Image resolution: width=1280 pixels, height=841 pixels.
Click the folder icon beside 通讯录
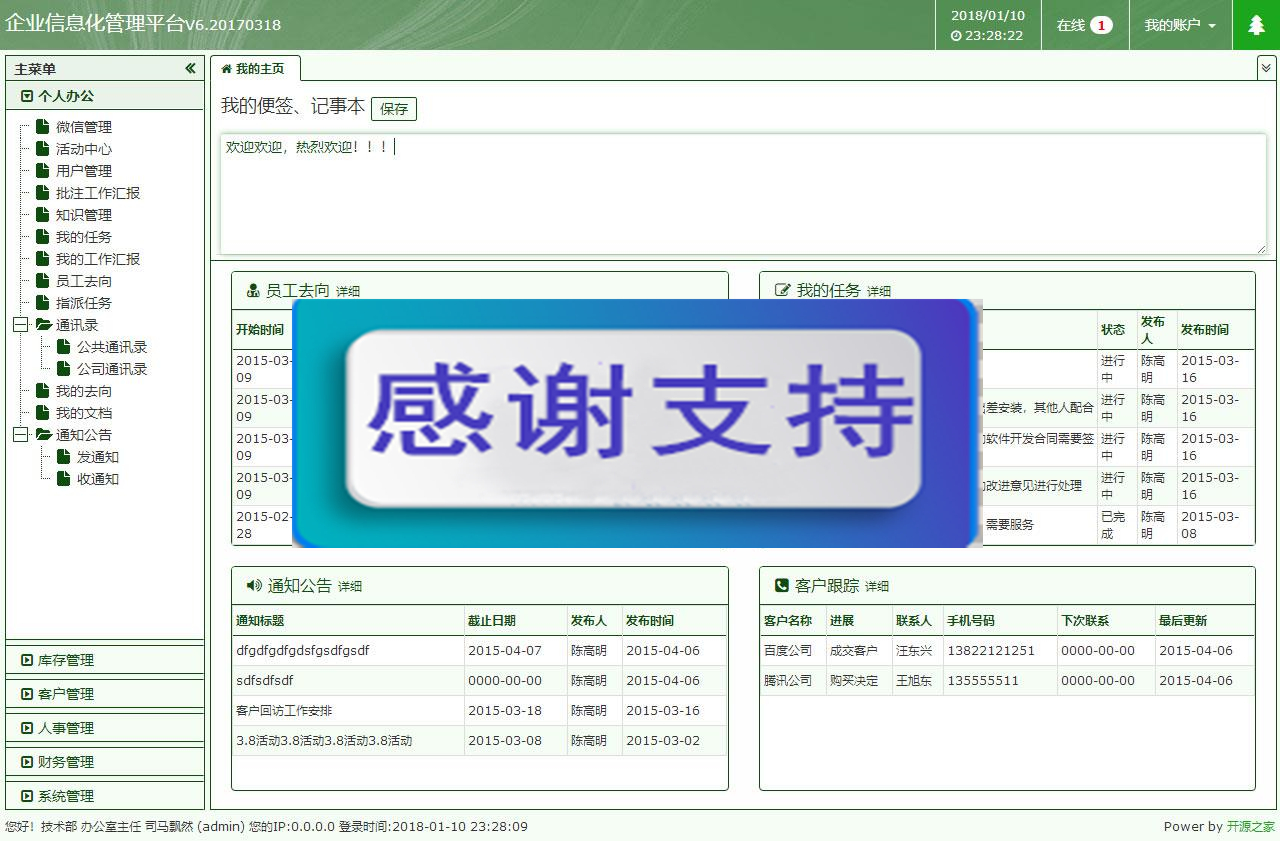pyautogui.click(x=43, y=325)
